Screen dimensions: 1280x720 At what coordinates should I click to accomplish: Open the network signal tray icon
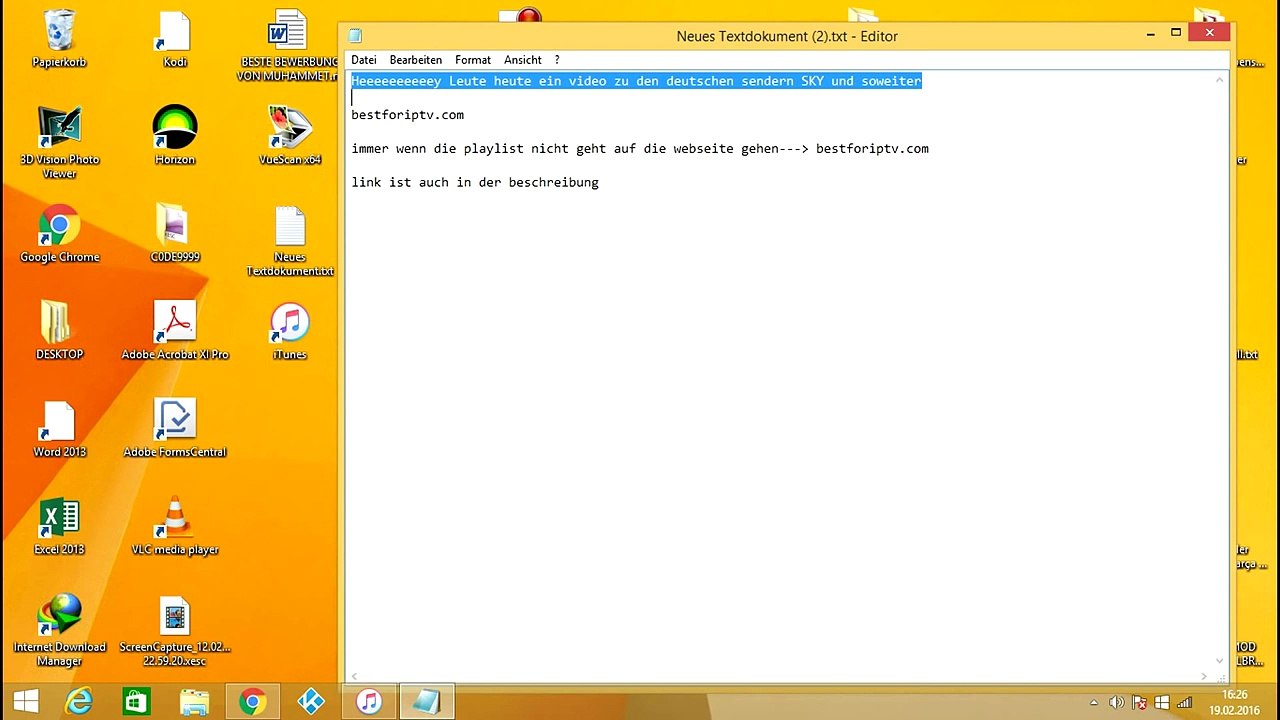pos(1186,702)
